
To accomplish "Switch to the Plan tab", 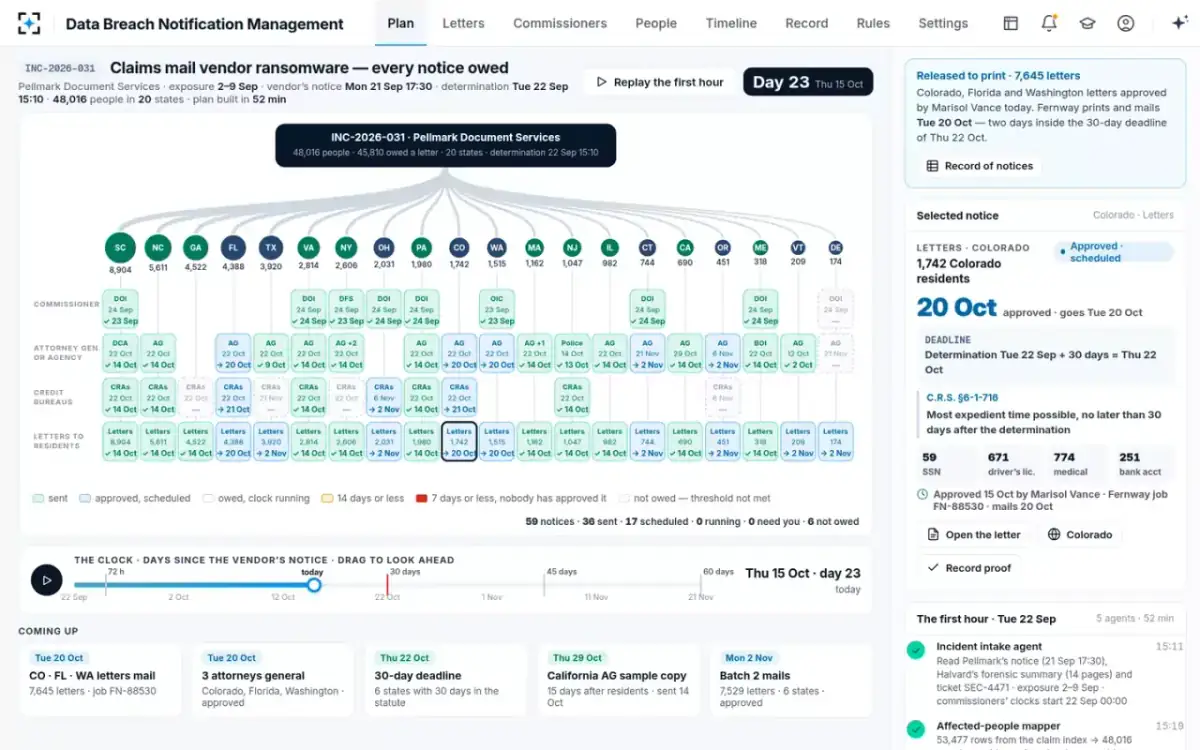I will click(400, 23).
